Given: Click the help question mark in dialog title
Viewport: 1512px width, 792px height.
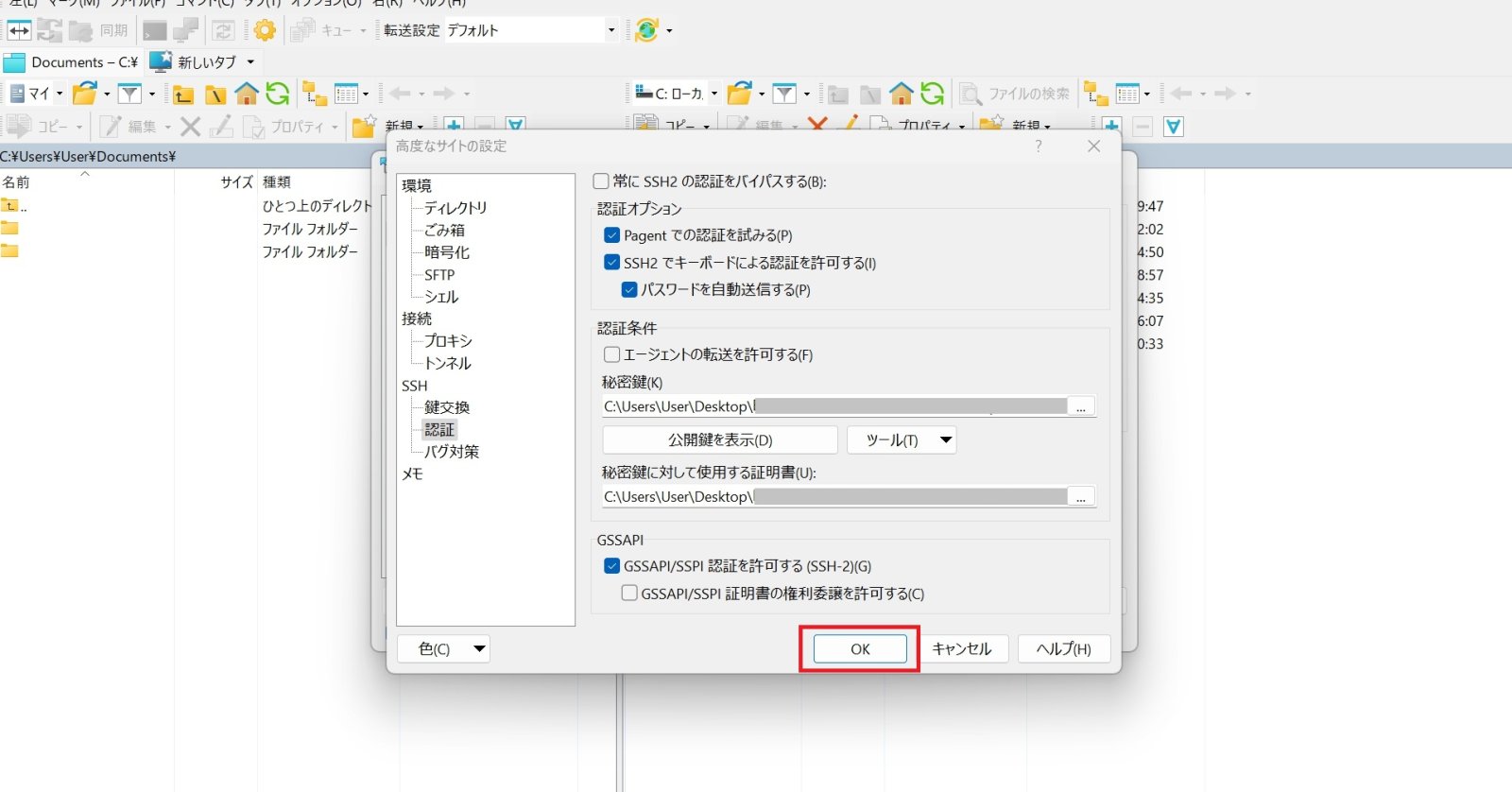Looking at the screenshot, I should [1039, 146].
